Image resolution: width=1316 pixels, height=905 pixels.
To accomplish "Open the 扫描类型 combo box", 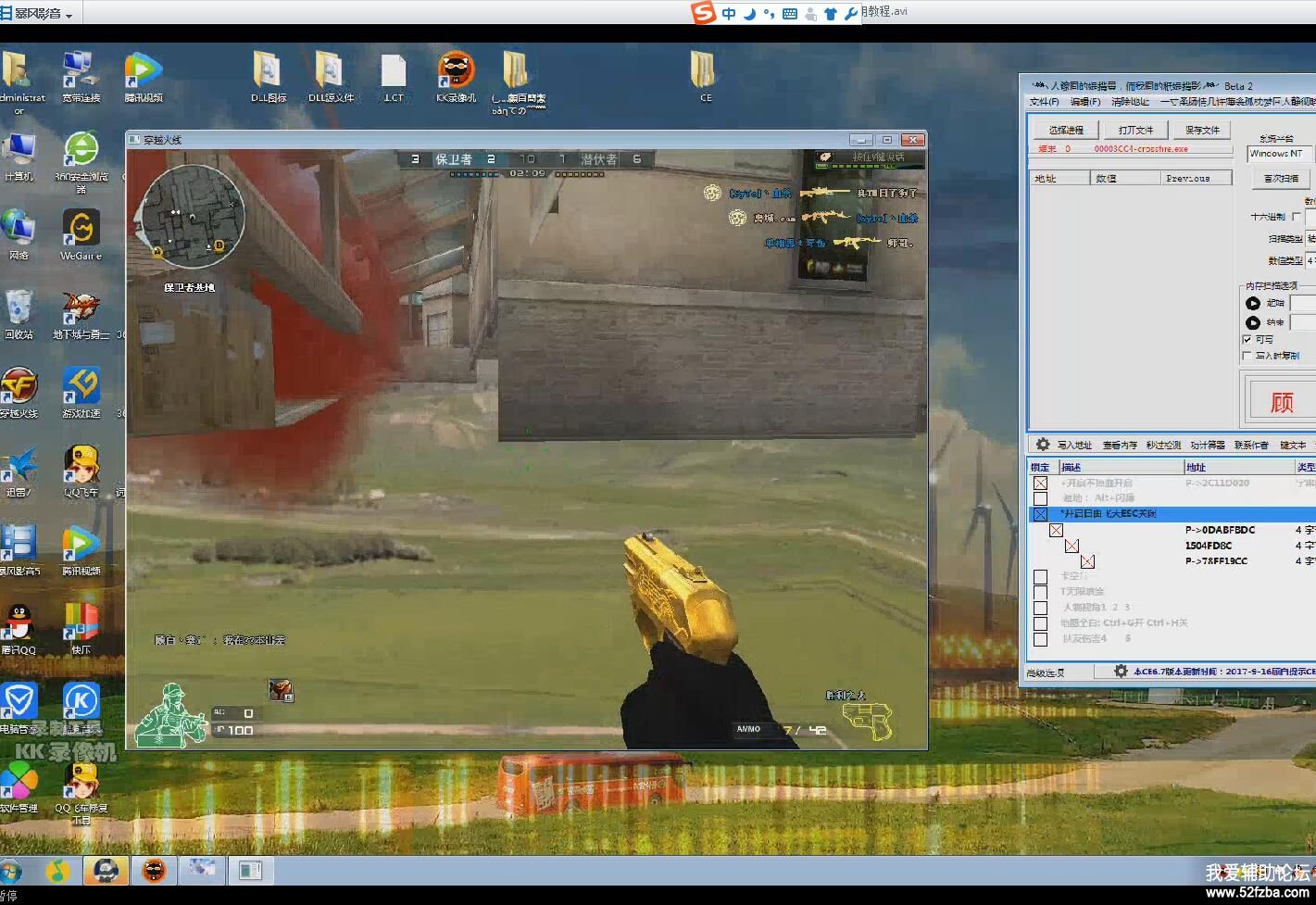I will click(1310, 239).
